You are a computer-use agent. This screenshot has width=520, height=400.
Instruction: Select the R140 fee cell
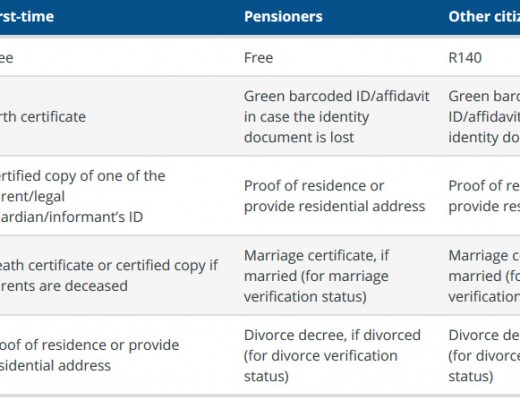(x=465, y=58)
